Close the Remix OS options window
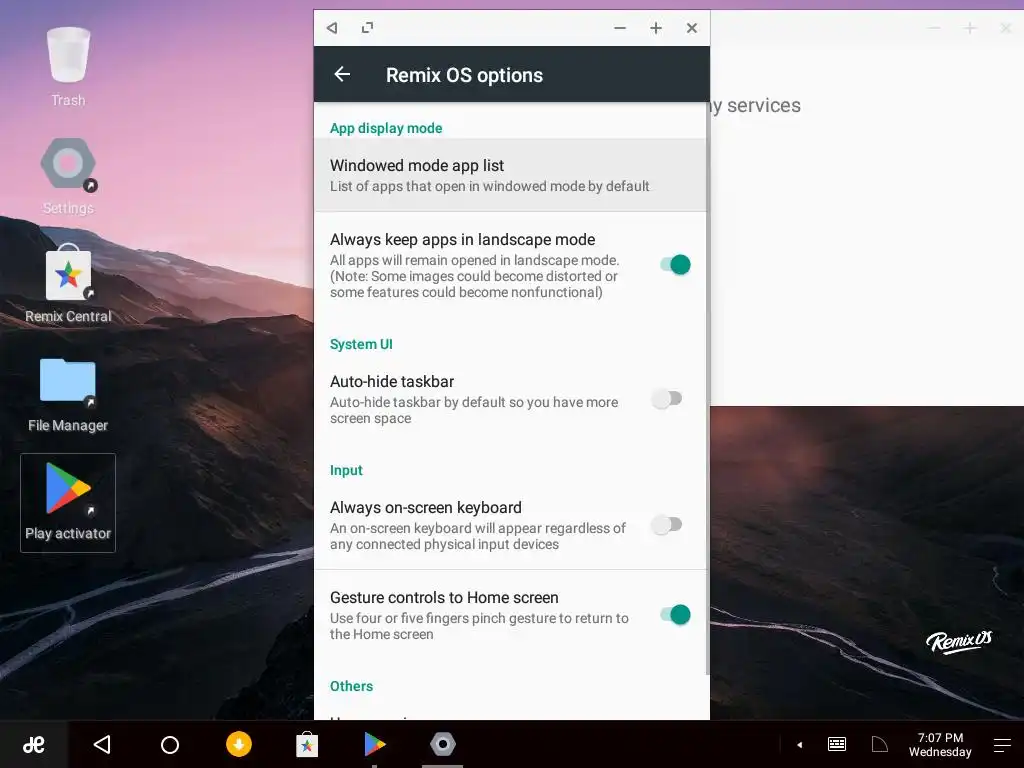 (692, 28)
